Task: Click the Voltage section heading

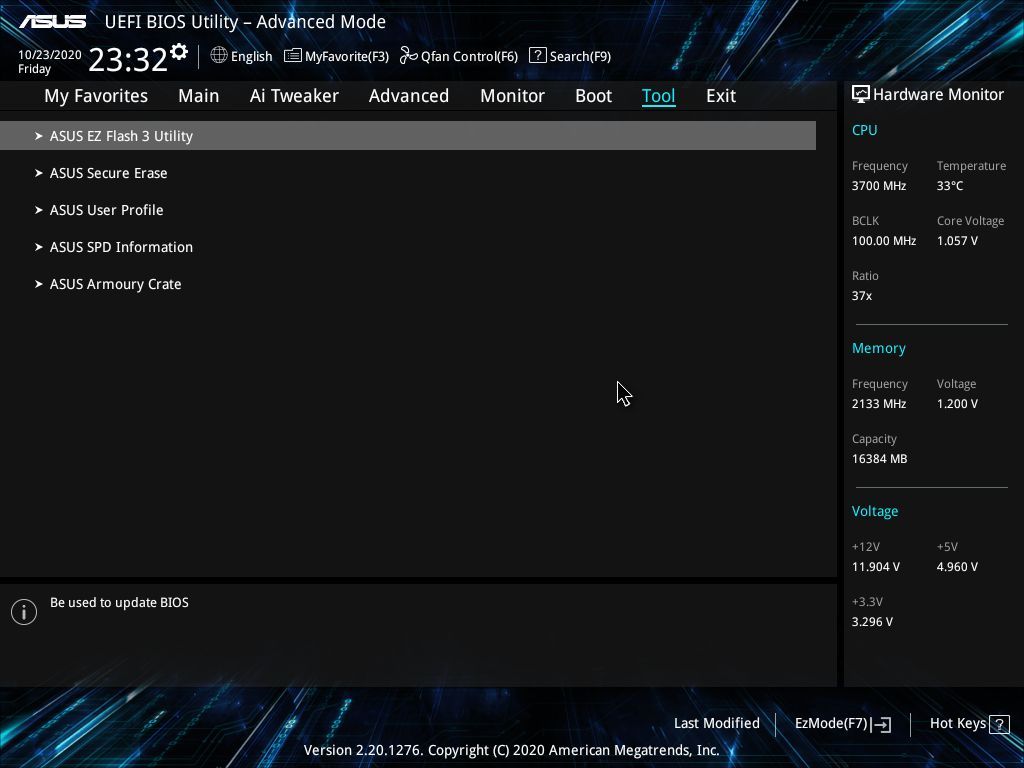Action: click(874, 511)
